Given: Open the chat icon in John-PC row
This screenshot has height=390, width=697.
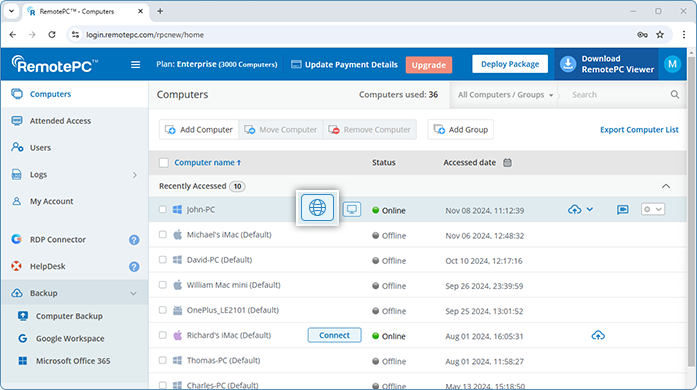Looking at the screenshot, I should [x=623, y=209].
